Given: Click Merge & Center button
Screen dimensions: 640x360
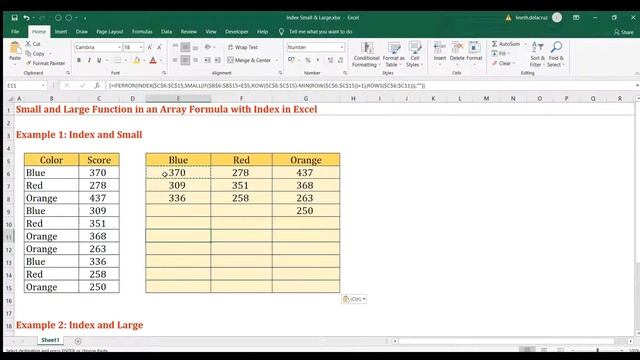Looking at the screenshot, I should click(x=249, y=60).
